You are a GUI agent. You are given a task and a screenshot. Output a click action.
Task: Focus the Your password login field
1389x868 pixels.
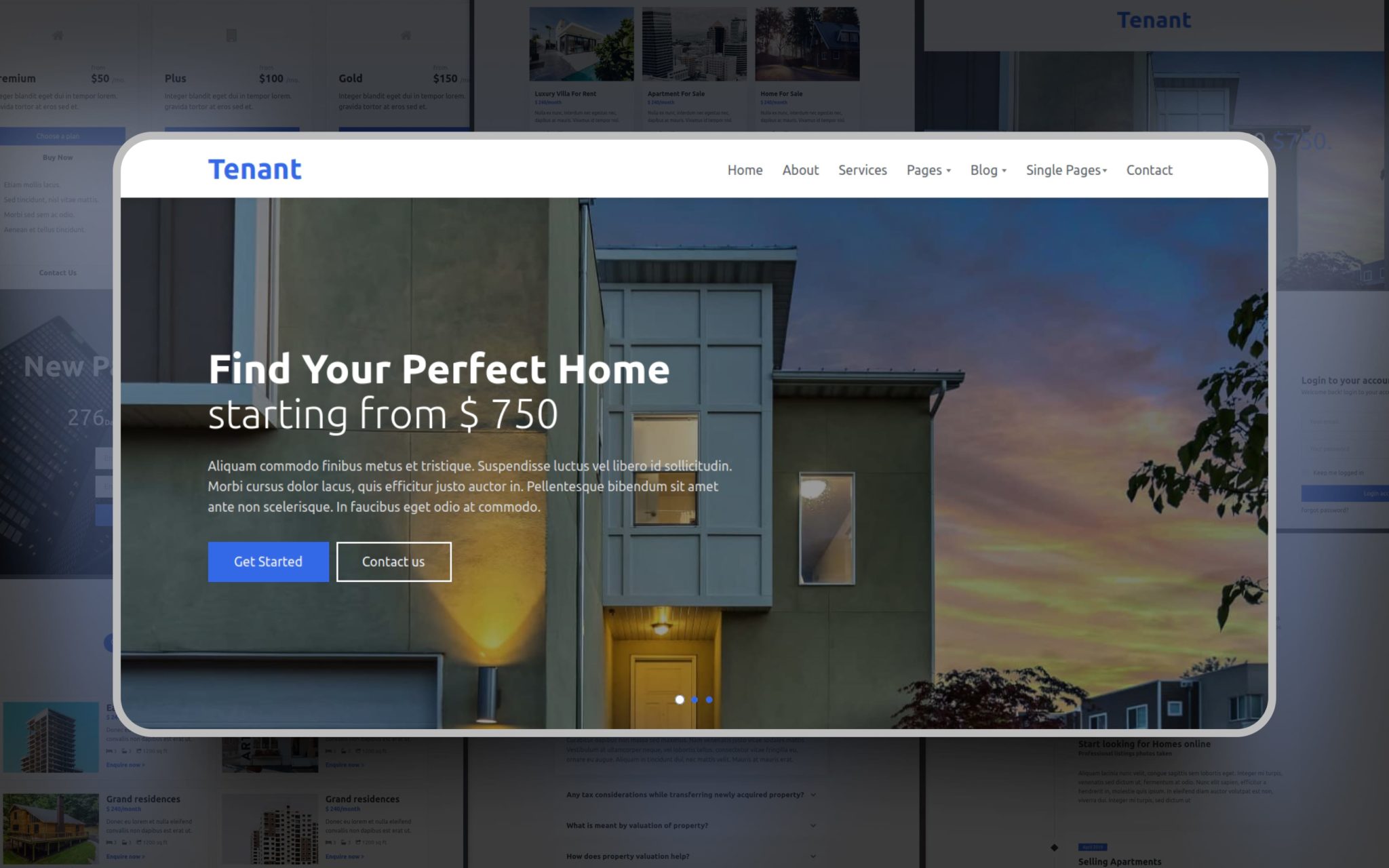pos(1345,449)
